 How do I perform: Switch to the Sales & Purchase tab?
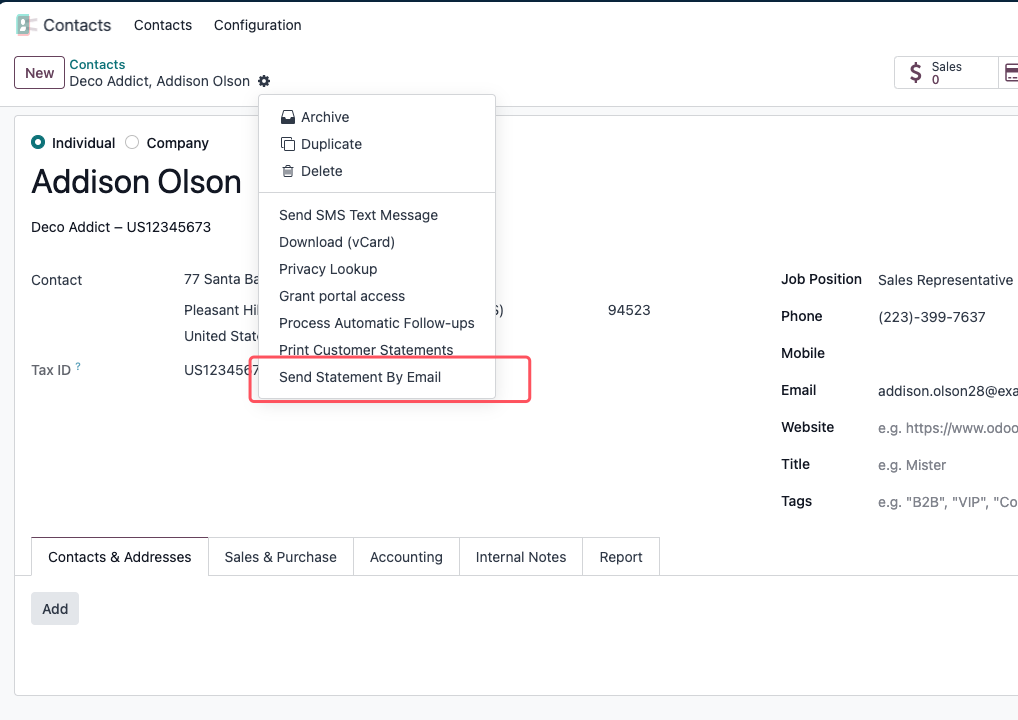(280, 557)
